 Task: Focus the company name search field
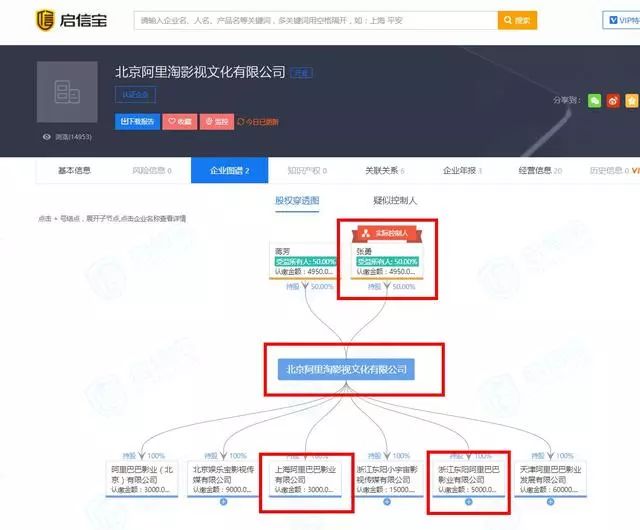click(x=316, y=20)
